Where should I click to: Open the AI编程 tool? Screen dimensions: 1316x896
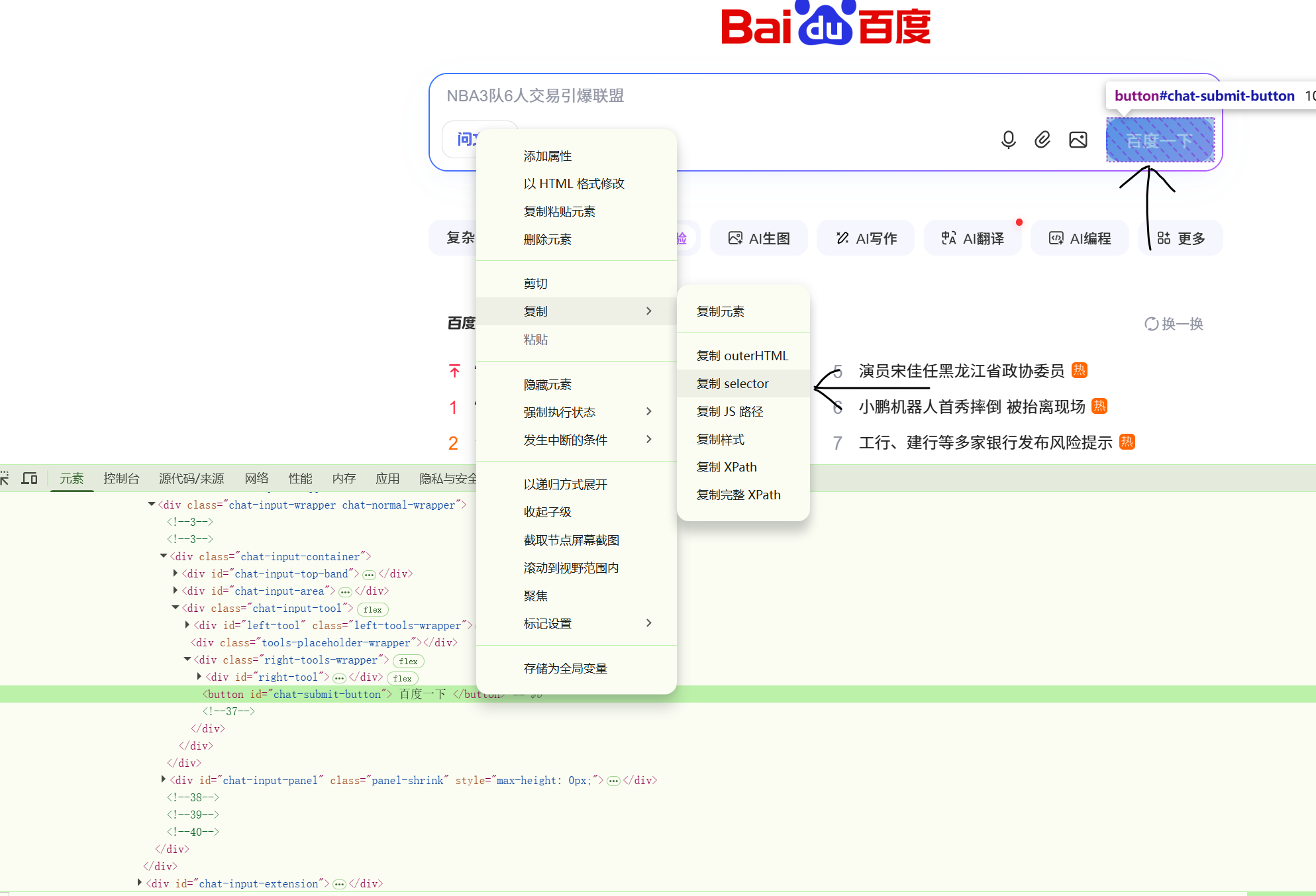tap(1080, 238)
